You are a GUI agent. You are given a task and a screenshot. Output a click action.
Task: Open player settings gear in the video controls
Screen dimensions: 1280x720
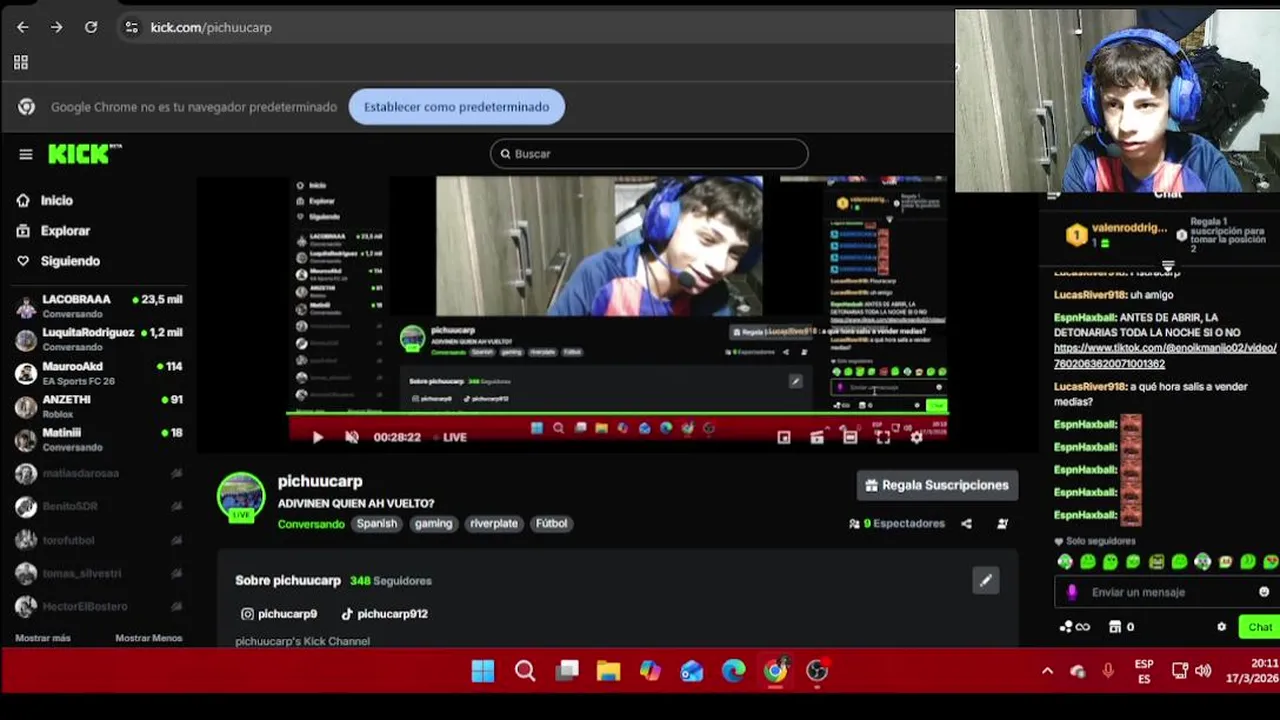point(916,437)
